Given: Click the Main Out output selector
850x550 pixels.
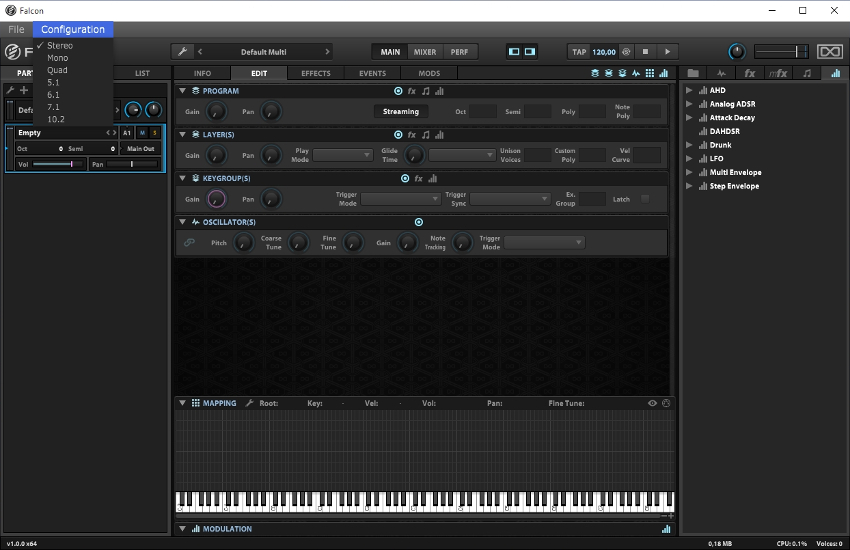Looking at the screenshot, I should click(140, 148).
